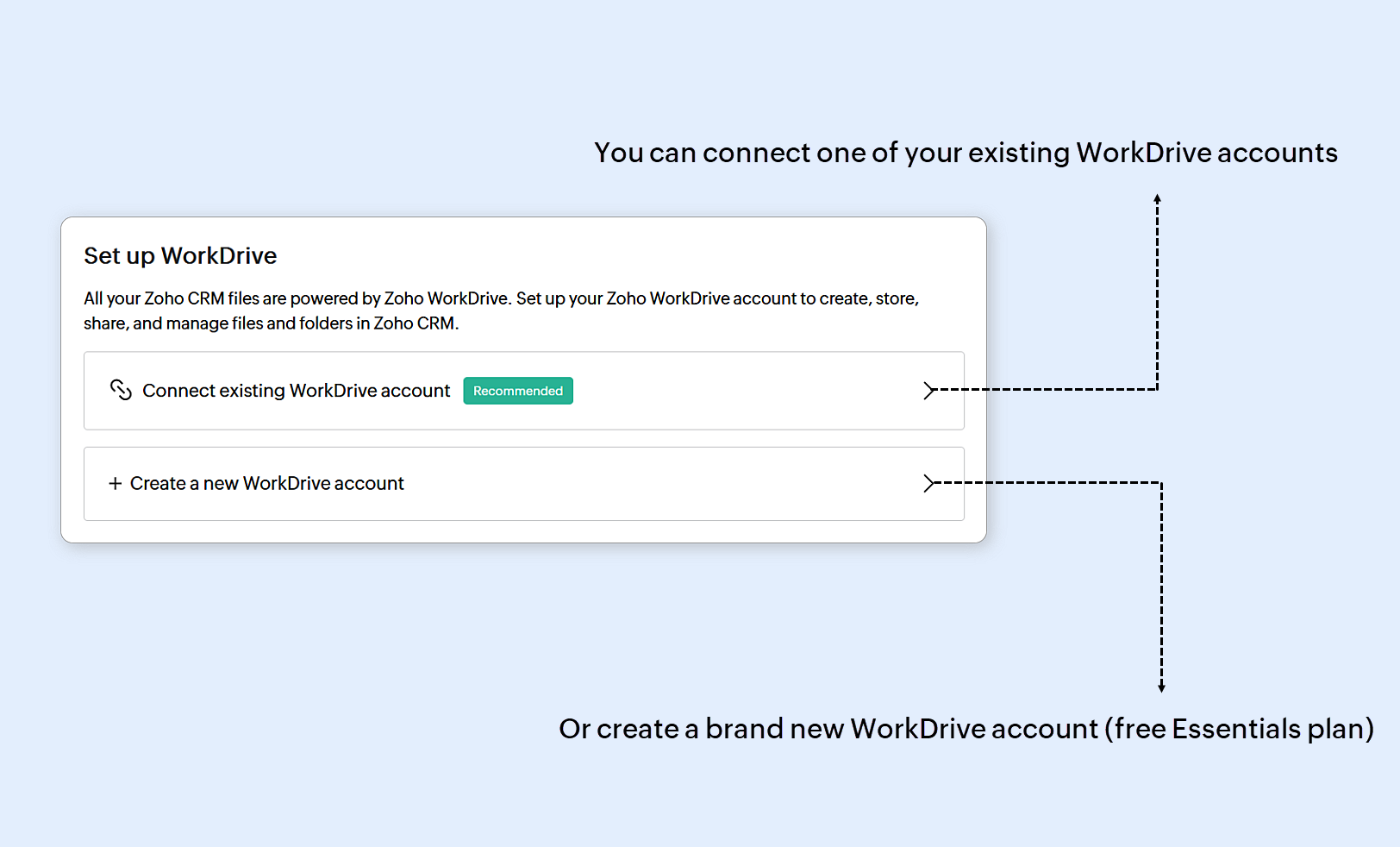The height and width of the screenshot is (847, 1400).
Task: Click the Set up WorkDrive heading
Action: point(180,256)
